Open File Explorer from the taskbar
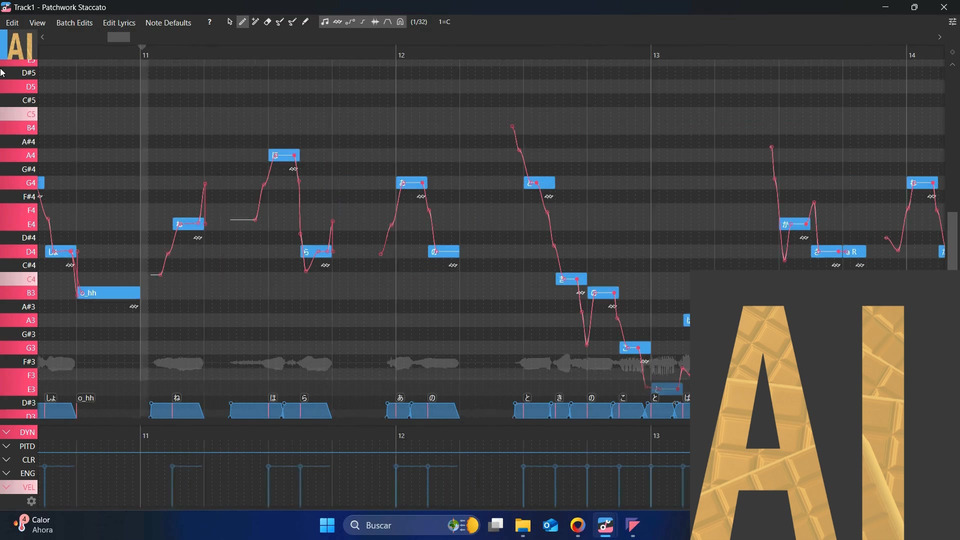 [x=522, y=525]
